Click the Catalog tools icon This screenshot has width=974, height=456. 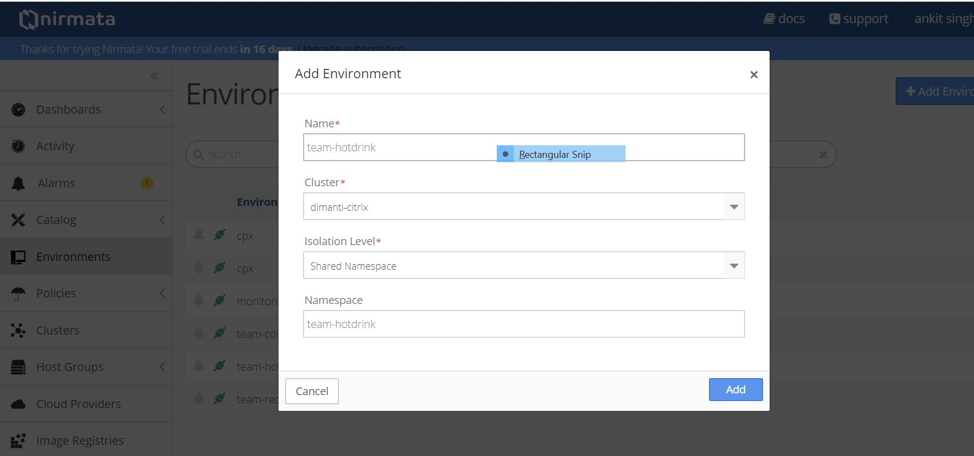(x=18, y=220)
